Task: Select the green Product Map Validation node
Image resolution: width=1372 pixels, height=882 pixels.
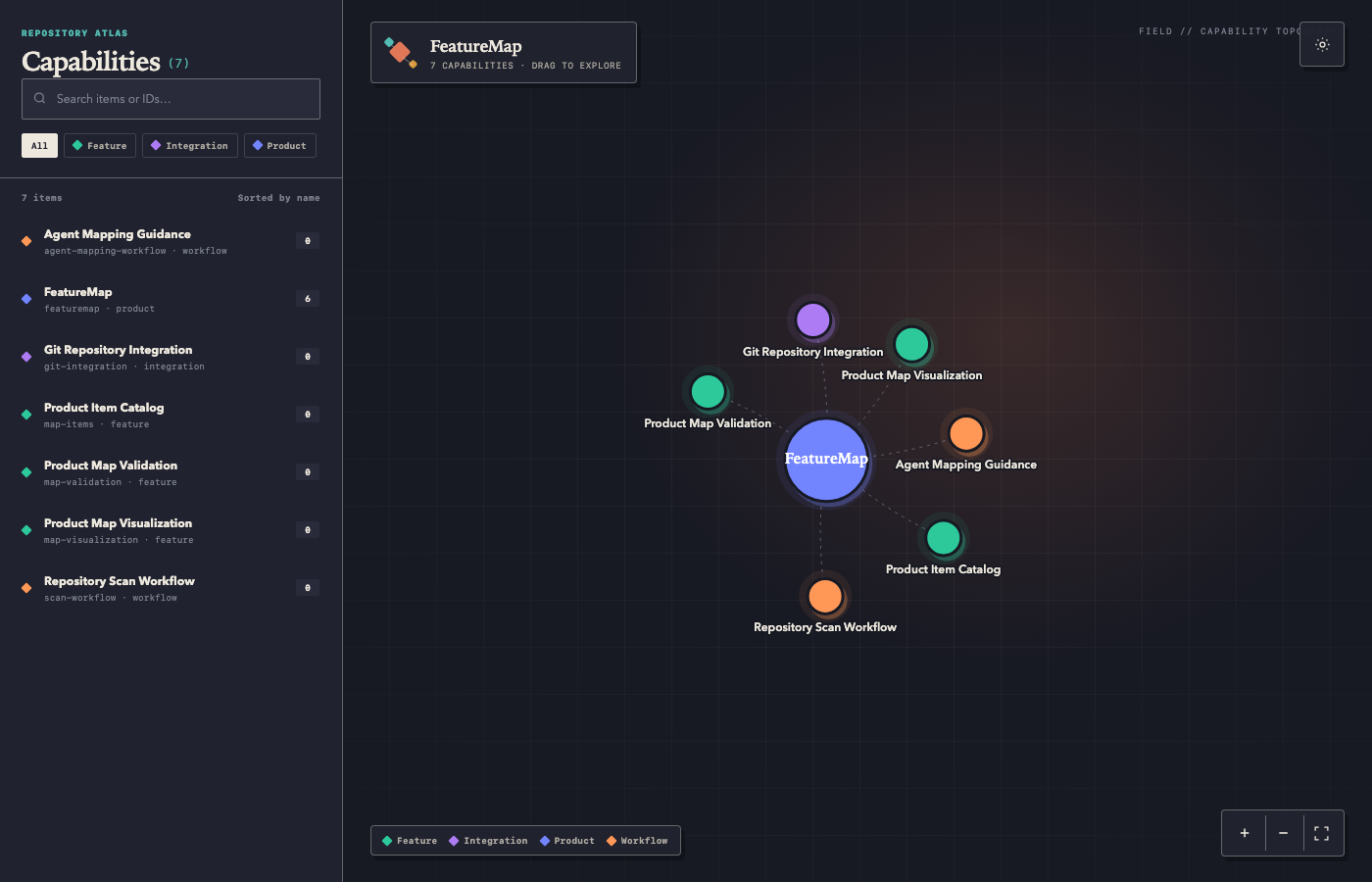Action: coord(708,392)
